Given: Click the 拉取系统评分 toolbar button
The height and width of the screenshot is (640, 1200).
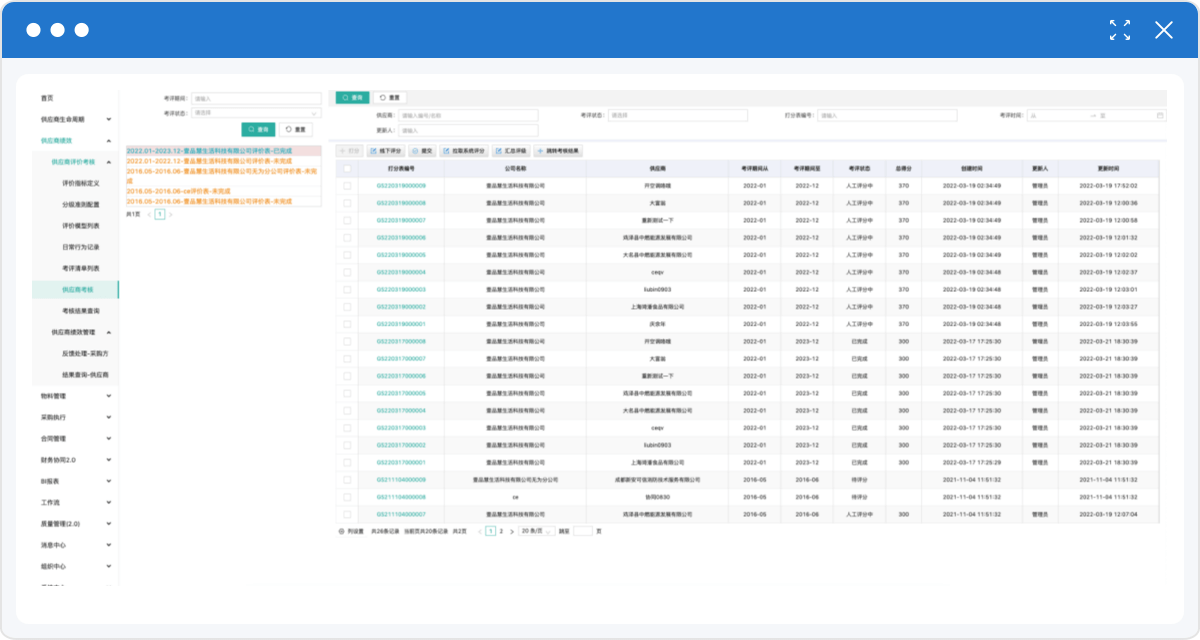Looking at the screenshot, I should (x=463, y=151).
